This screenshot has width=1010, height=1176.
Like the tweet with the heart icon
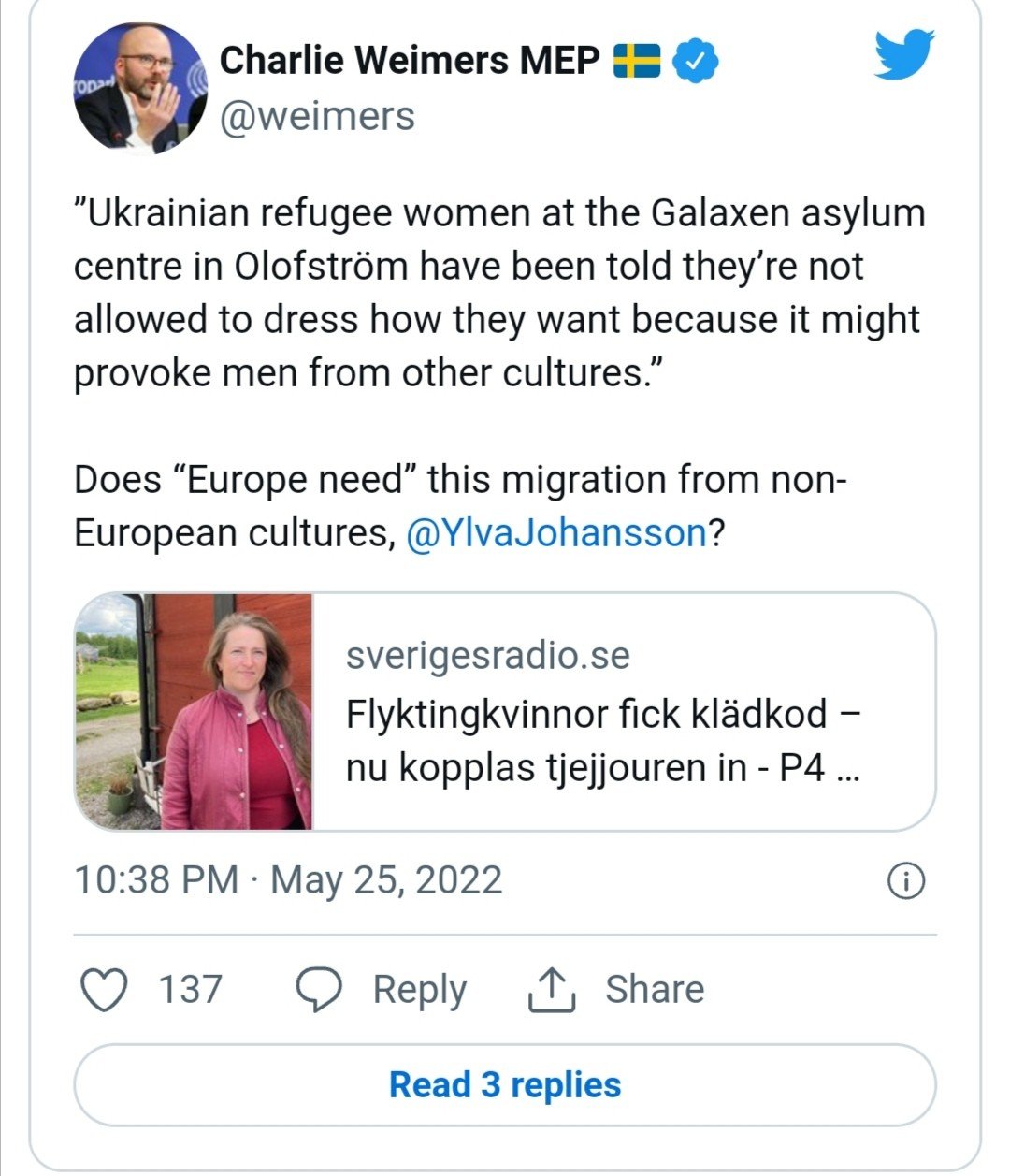click(x=105, y=989)
